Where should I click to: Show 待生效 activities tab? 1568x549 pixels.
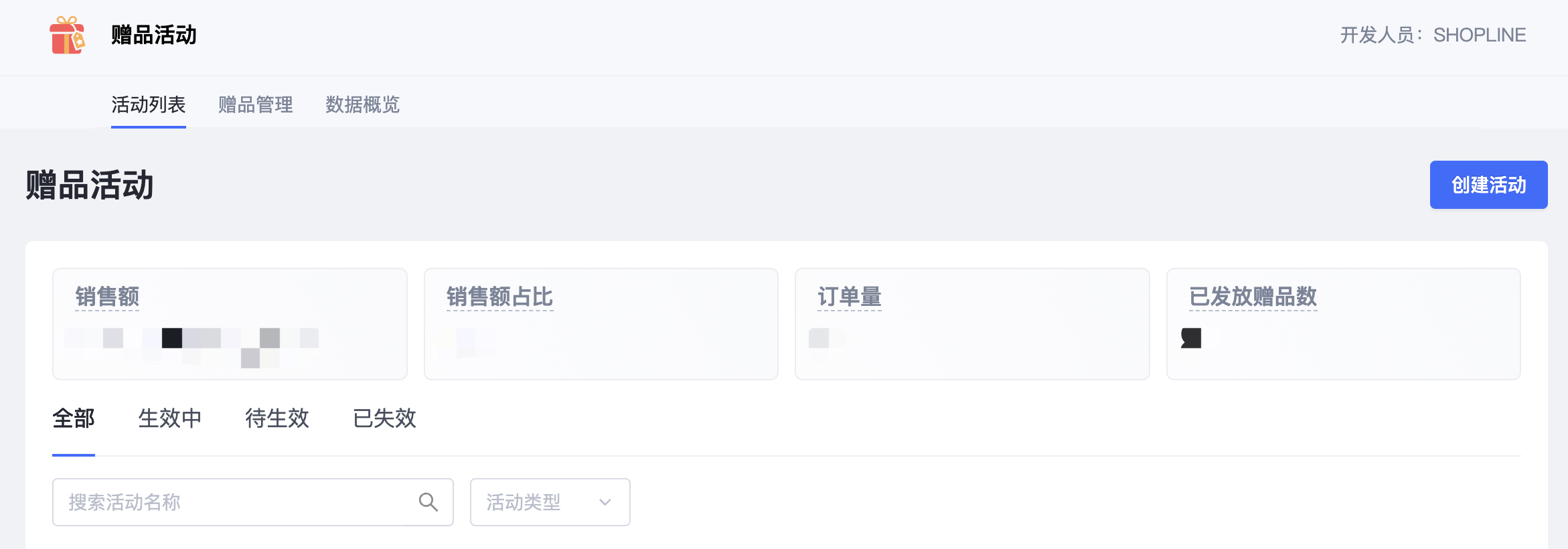(x=277, y=418)
